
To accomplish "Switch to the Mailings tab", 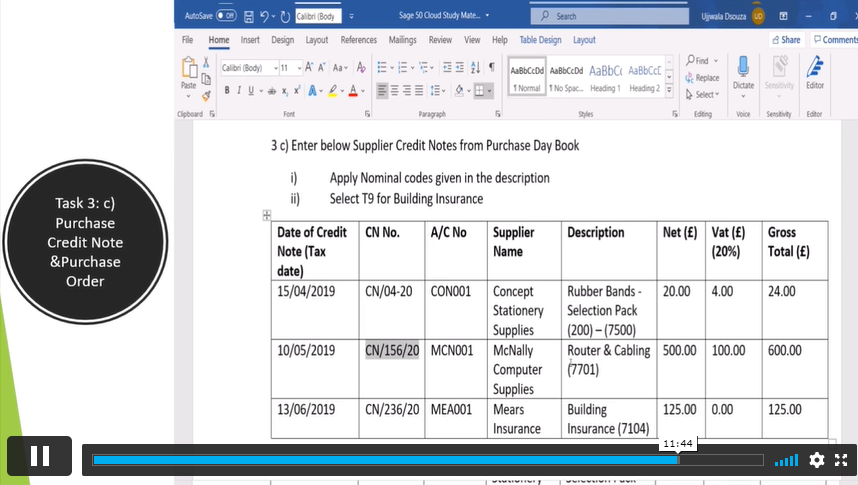I will click(403, 40).
